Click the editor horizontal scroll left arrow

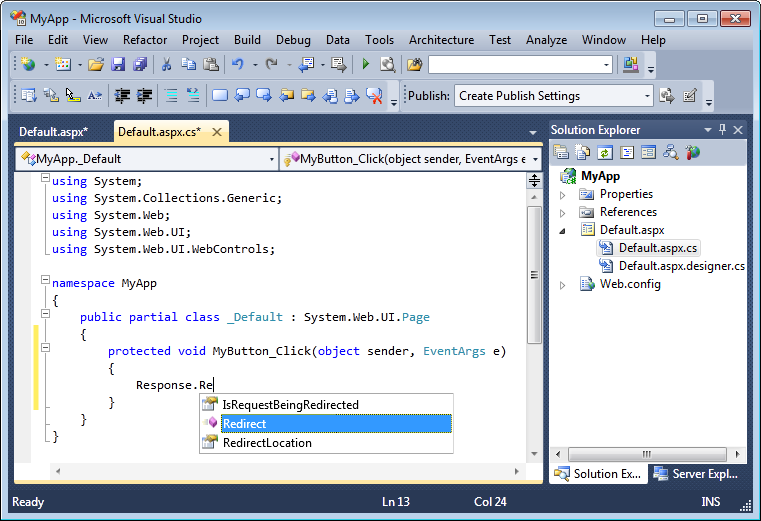point(58,471)
